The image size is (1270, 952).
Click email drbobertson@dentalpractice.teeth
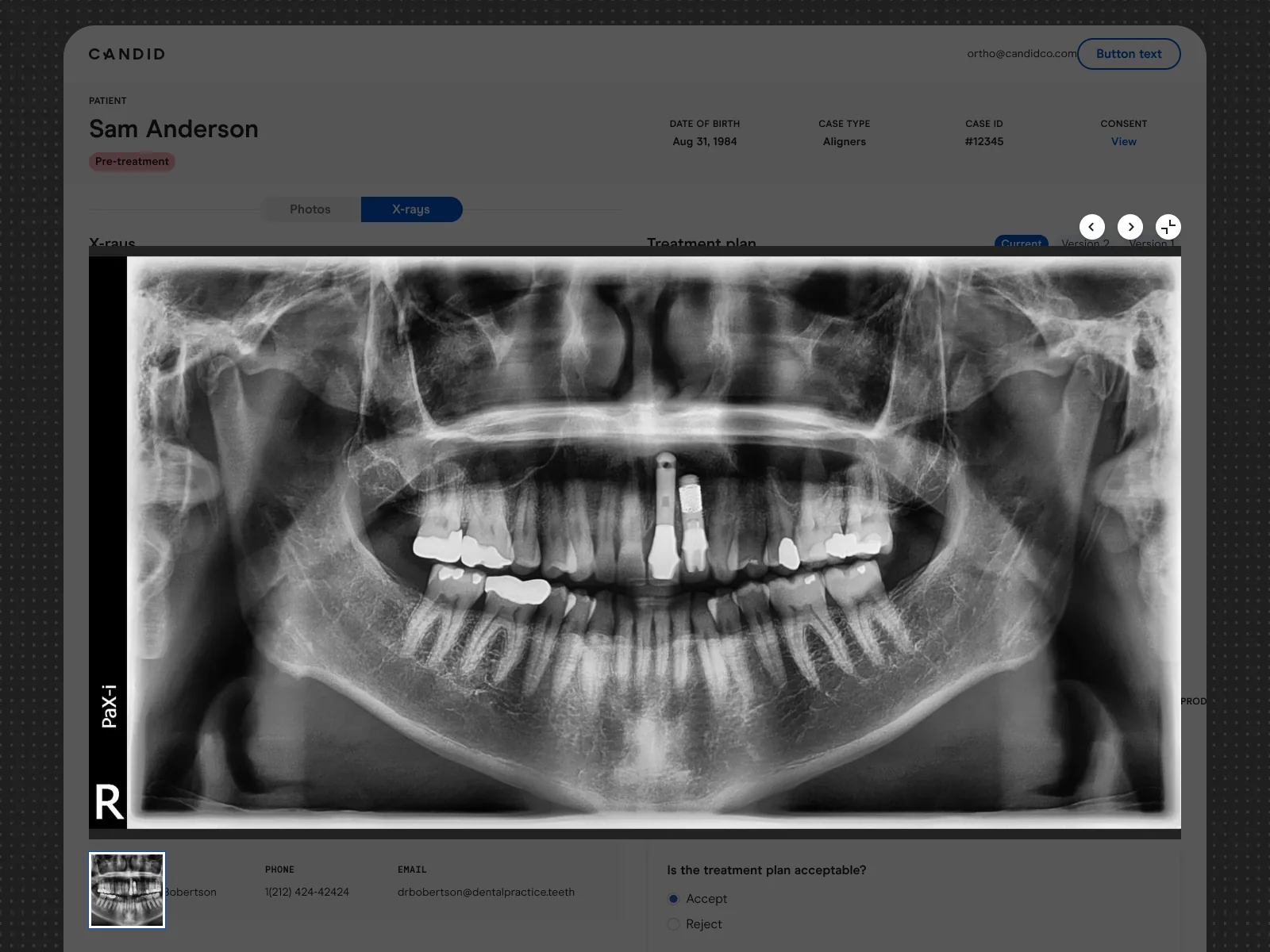point(486,892)
